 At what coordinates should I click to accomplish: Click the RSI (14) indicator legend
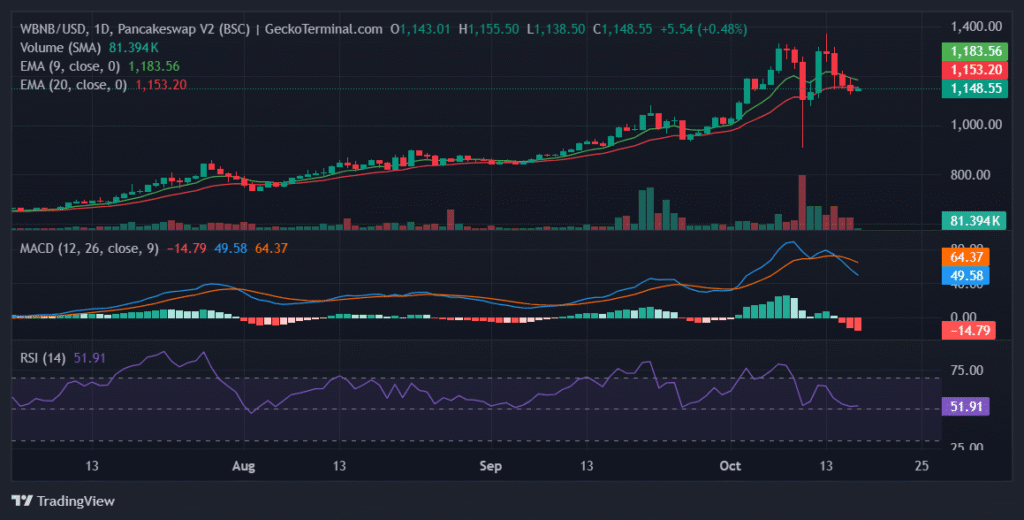[43, 358]
